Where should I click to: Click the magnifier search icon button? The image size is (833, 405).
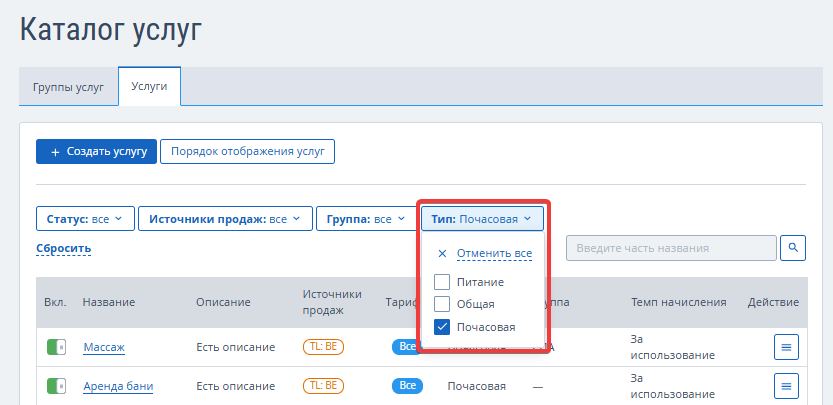click(x=793, y=248)
